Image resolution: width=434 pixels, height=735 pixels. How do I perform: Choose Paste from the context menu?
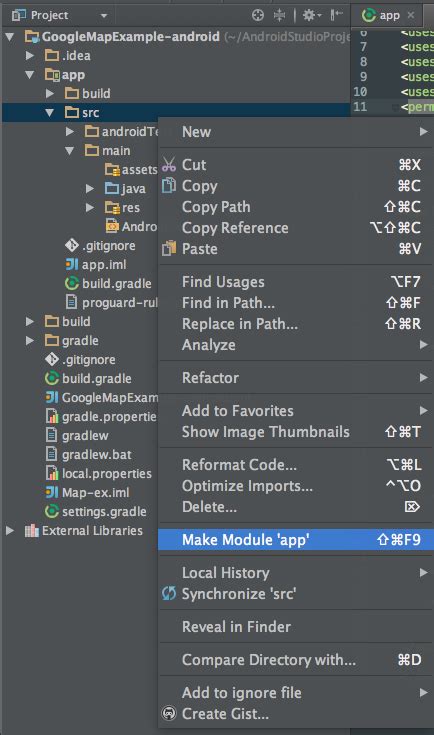point(294,249)
